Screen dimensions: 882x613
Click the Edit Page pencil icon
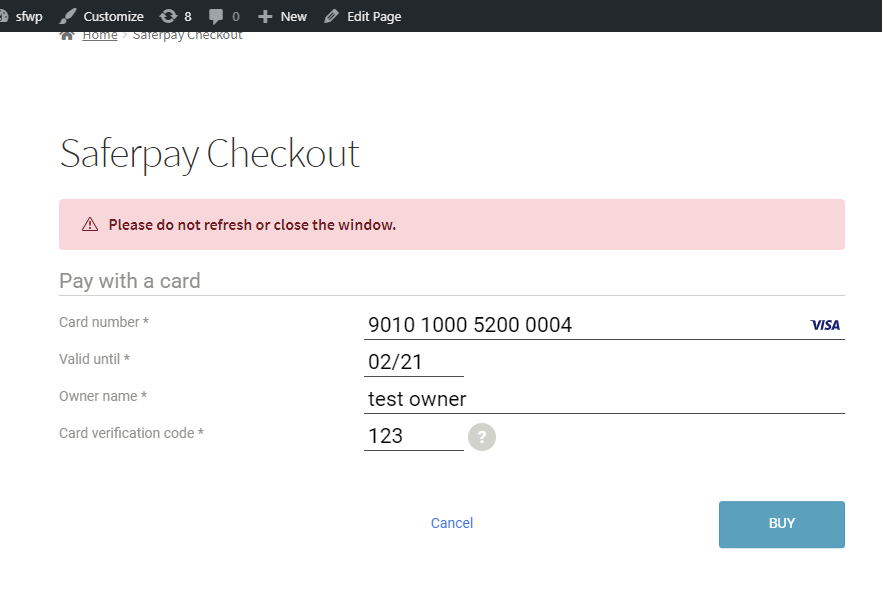coord(332,16)
